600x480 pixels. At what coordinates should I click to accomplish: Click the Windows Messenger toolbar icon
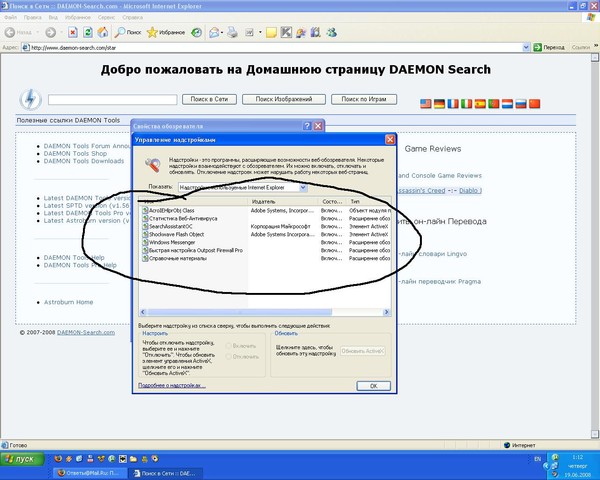pos(331,33)
